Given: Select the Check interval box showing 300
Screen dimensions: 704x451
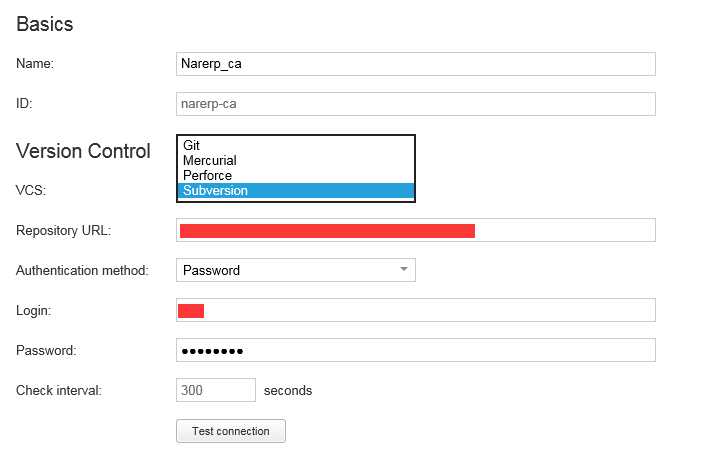Looking at the screenshot, I should click(x=215, y=390).
